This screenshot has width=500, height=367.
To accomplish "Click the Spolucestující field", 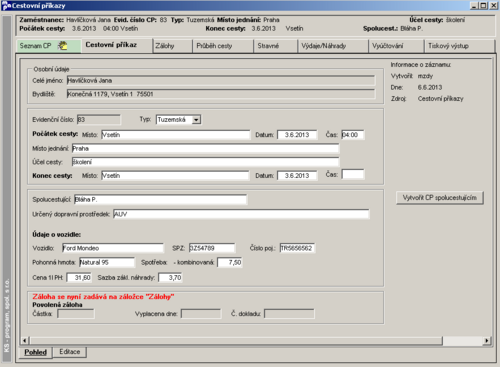I will tap(160, 199).
